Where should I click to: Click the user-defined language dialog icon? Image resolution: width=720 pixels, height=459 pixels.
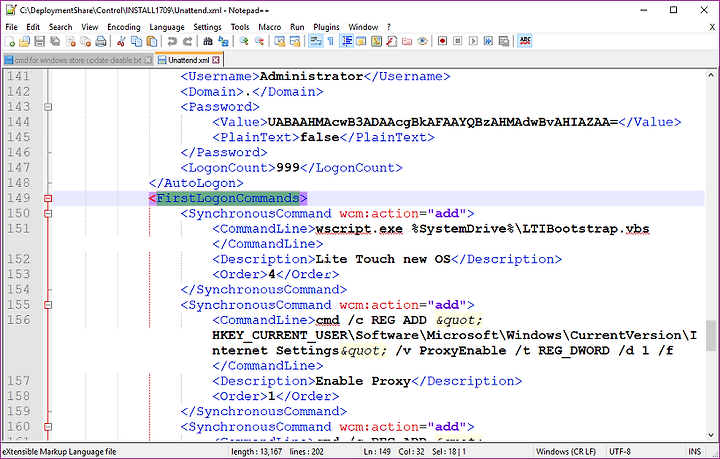pos(361,41)
